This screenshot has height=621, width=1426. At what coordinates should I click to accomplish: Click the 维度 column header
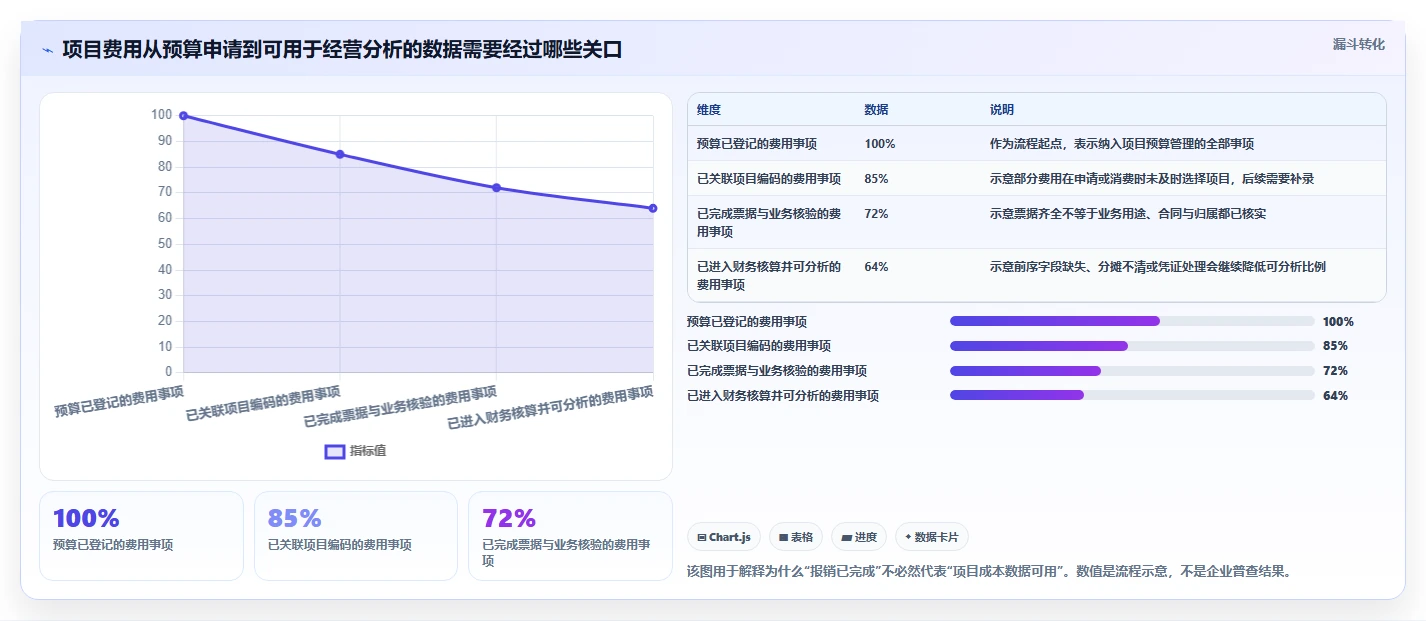[709, 110]
